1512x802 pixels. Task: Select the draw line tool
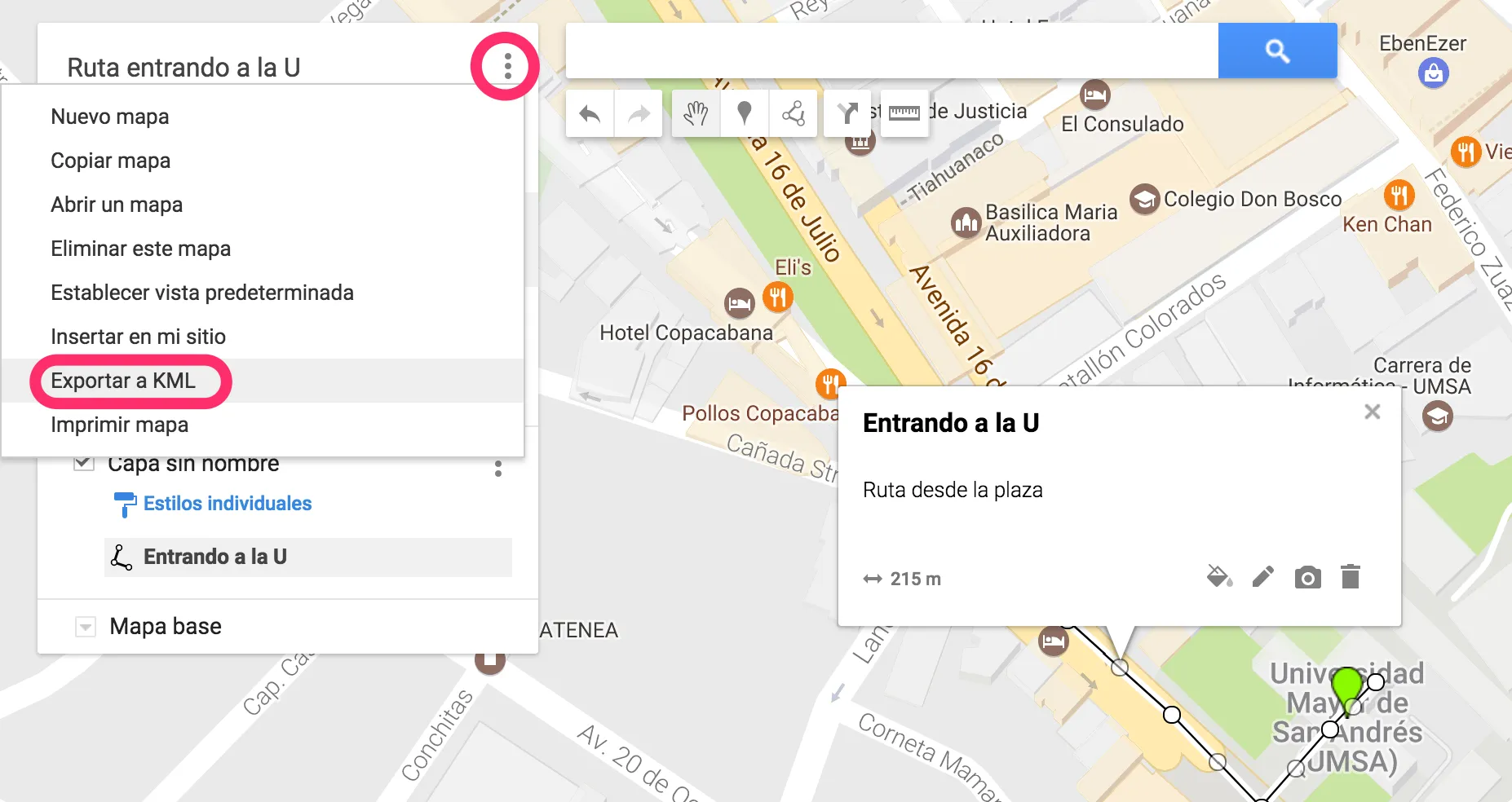point(793,113)
